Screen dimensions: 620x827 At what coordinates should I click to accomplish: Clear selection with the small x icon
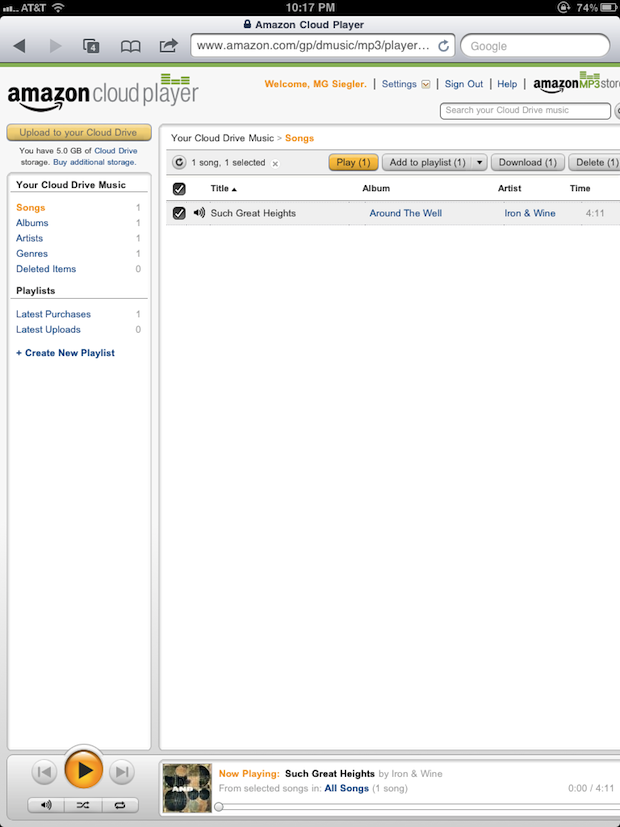pos(275,164)
